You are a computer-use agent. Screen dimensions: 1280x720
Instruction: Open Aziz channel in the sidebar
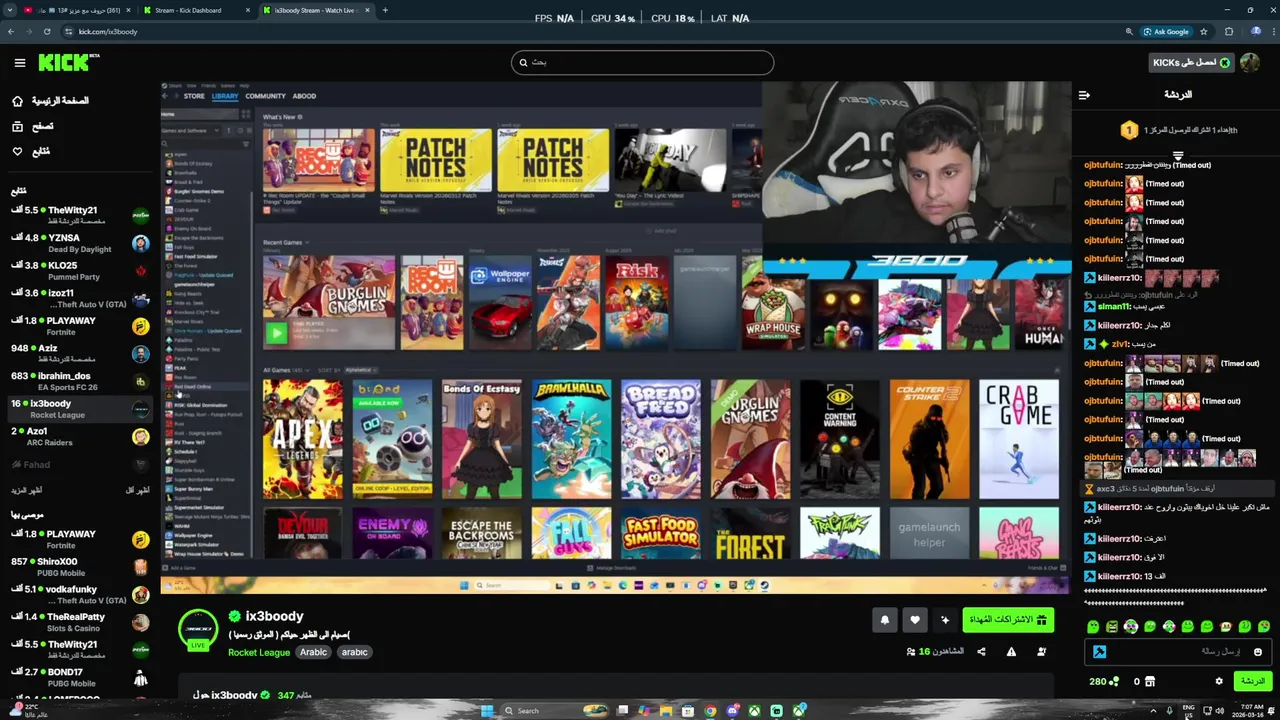pos(80,353)
